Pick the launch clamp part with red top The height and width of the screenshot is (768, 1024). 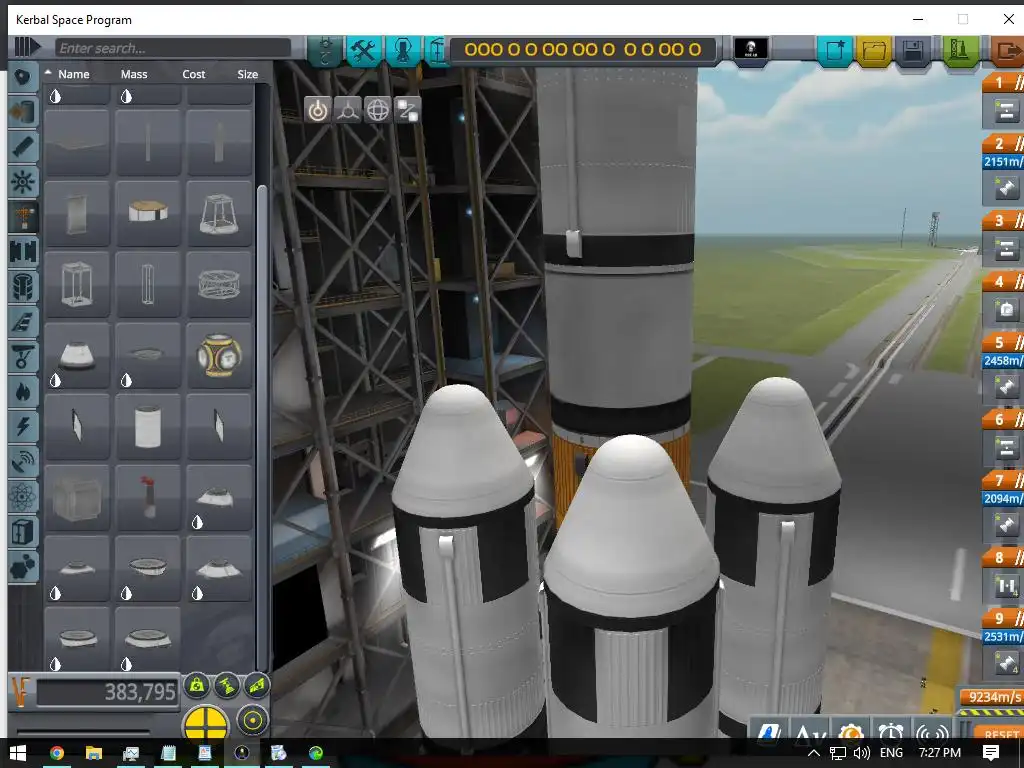click(x=148, y=498)
